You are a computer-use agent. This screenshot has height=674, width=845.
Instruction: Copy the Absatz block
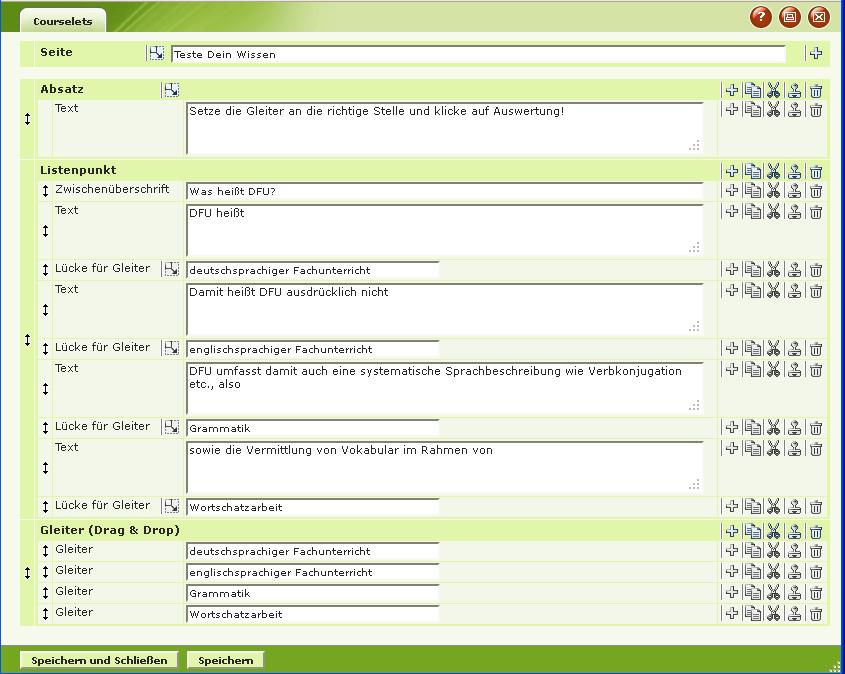coord(753,90)
